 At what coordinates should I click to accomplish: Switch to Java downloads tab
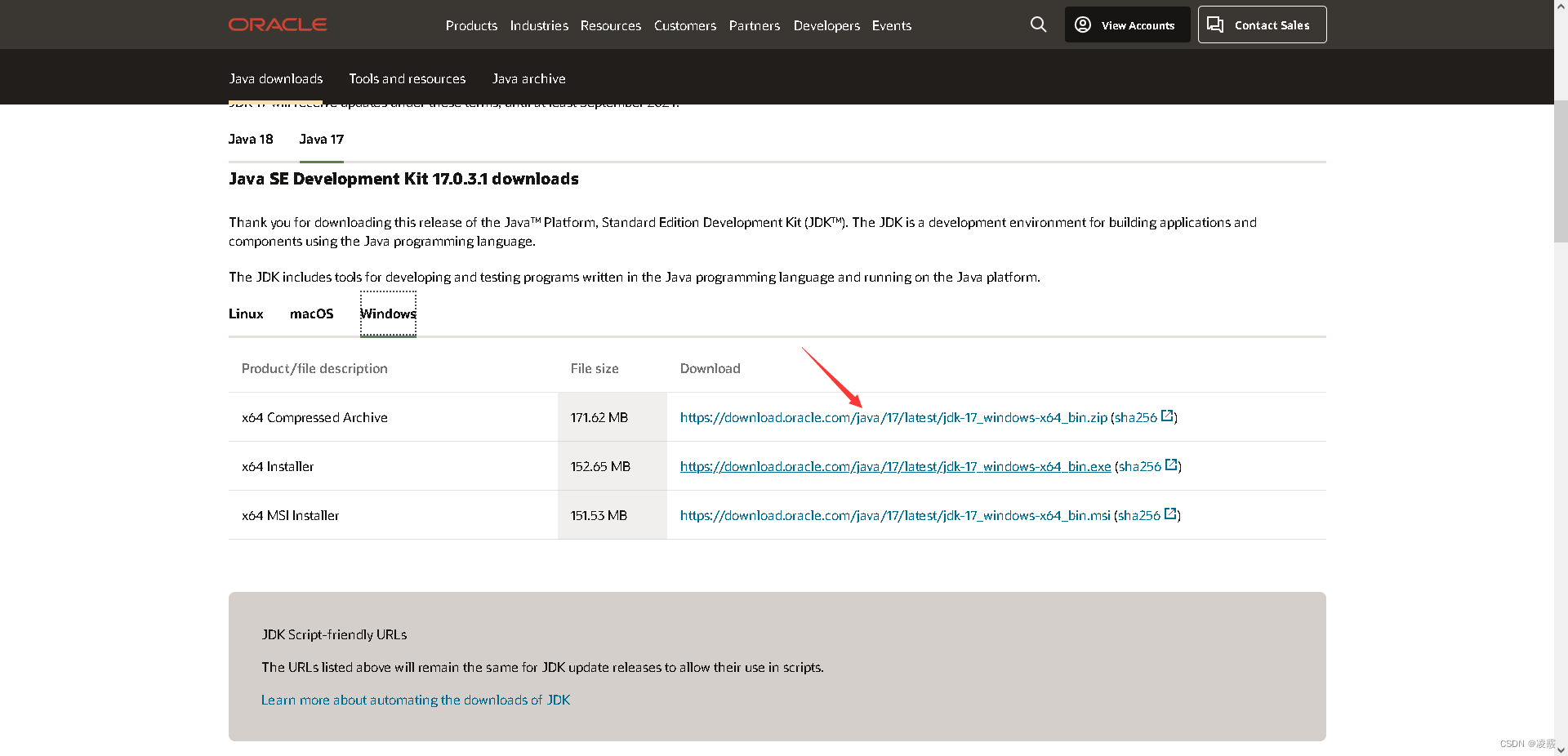click(x=275, y=78)
